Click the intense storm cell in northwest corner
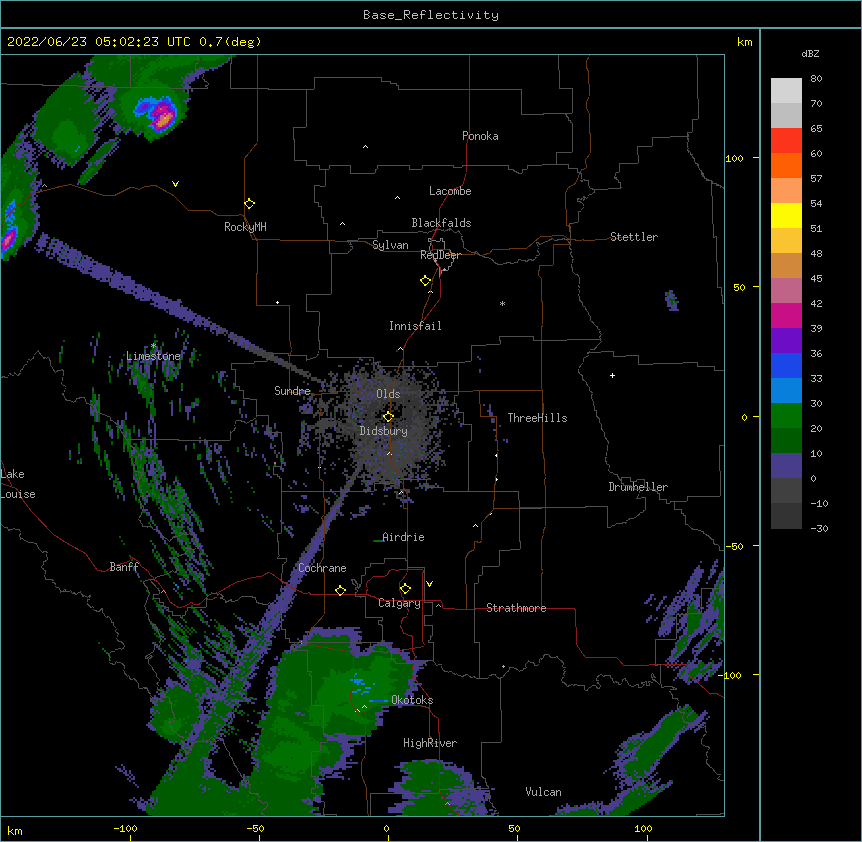Viewport: 862px width, 842px height. [x=158, y=113]
